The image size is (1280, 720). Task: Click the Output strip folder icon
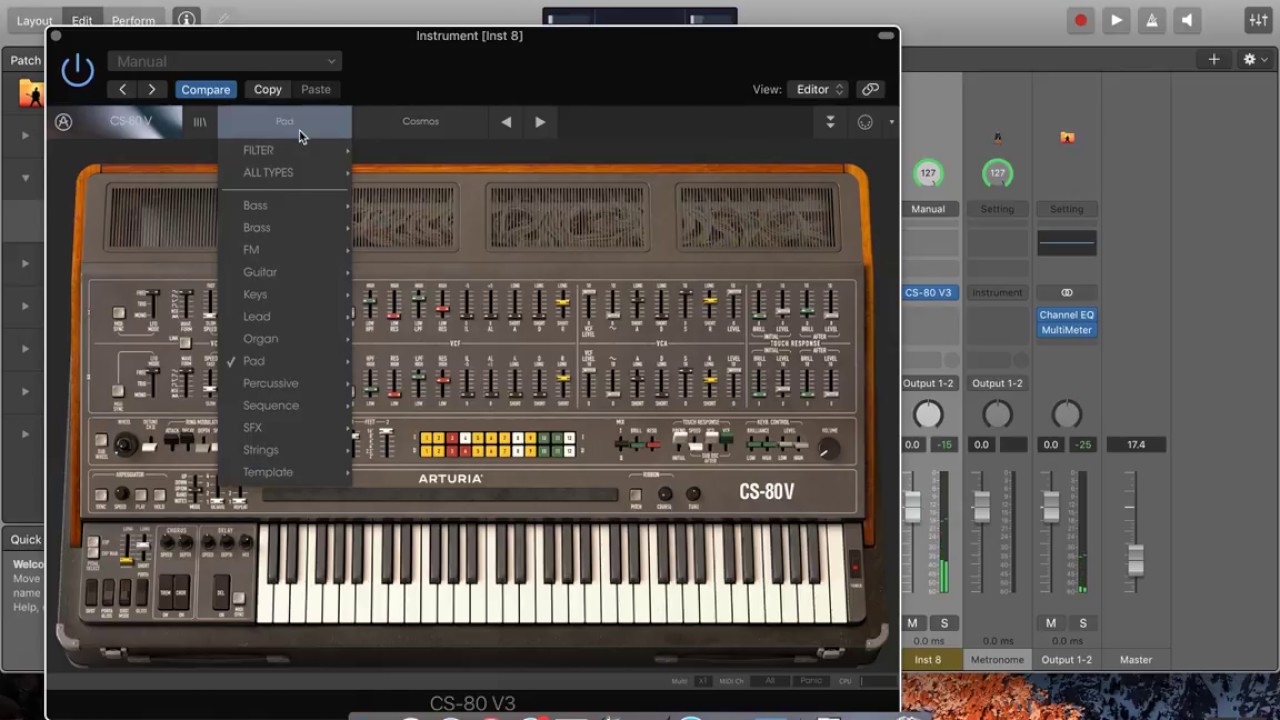pyautogui.click(x=1067, y=138)
